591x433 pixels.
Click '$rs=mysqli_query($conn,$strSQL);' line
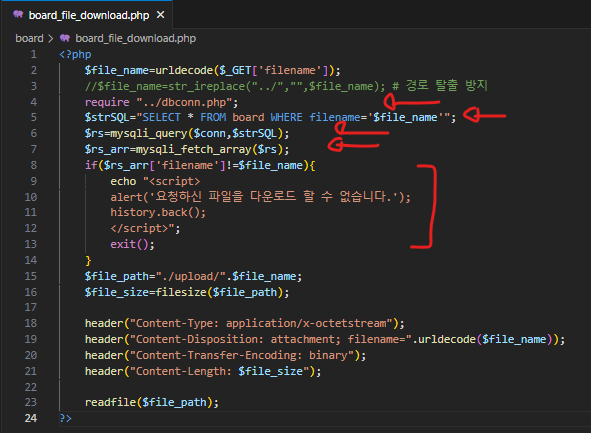click(187, 133)
